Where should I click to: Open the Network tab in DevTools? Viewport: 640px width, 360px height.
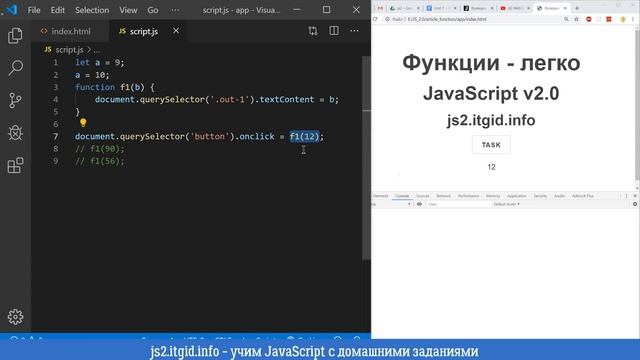pos(443,196)
